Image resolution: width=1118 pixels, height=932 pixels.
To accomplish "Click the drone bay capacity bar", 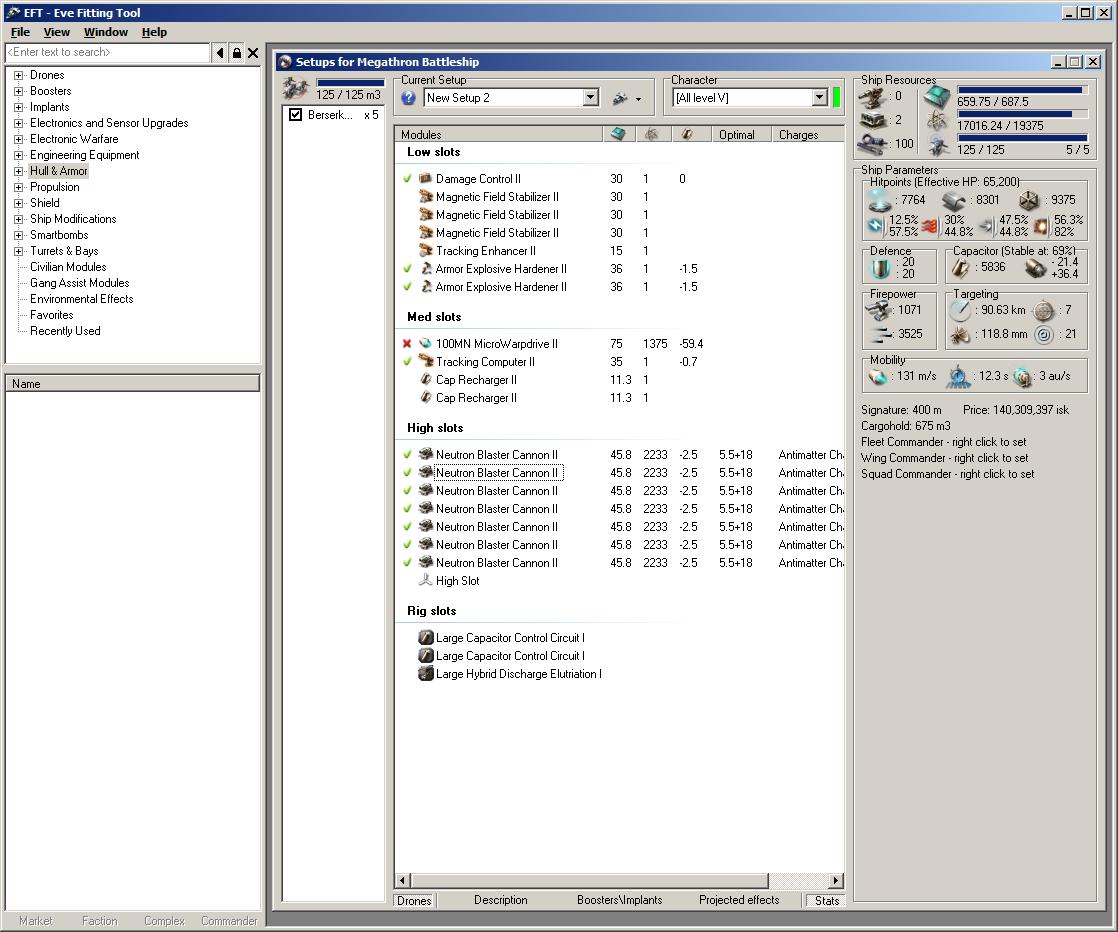I will (x=350, y=83).
